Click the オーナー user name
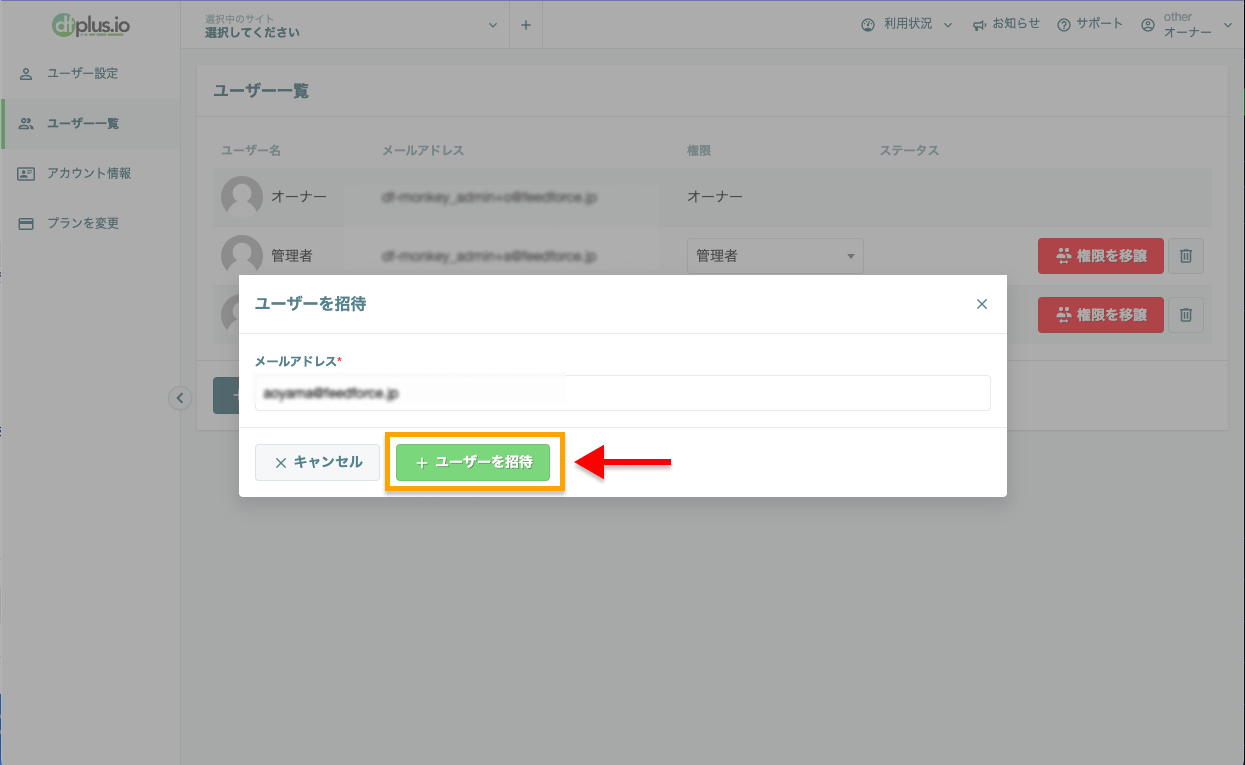The image size is (1245, 765). coord(299,197)
